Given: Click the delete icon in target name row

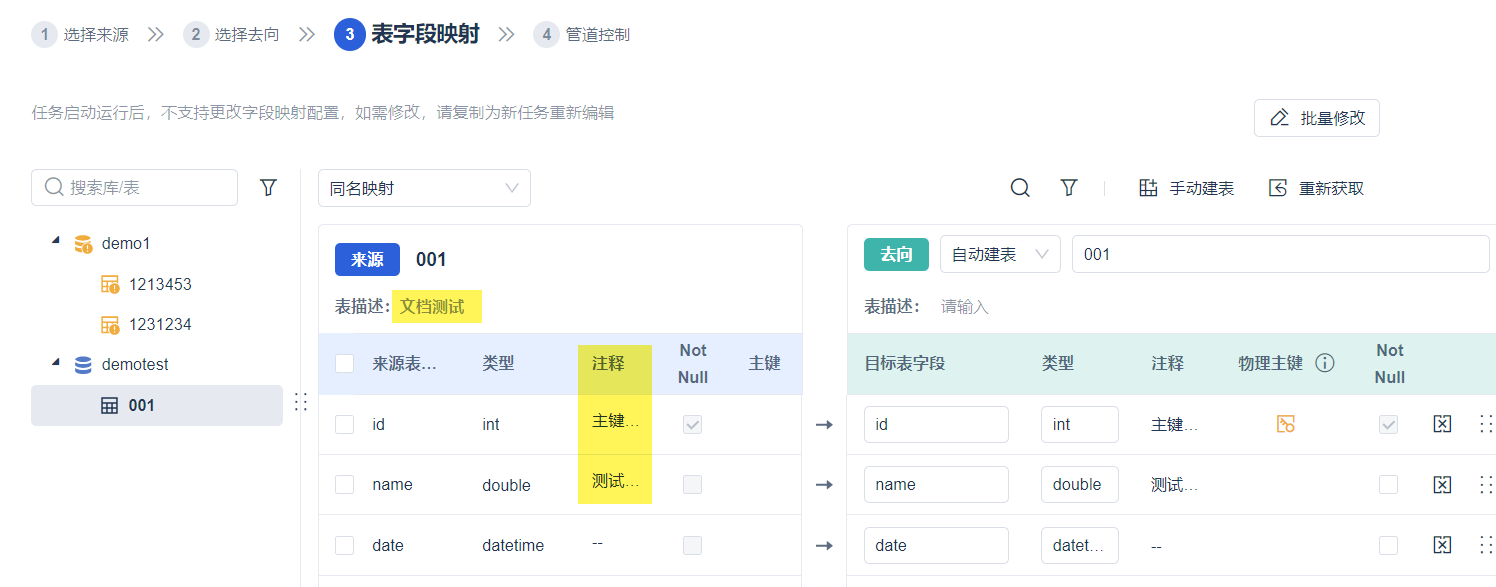Looking at the screenshot, I should tap(1442, 485).
